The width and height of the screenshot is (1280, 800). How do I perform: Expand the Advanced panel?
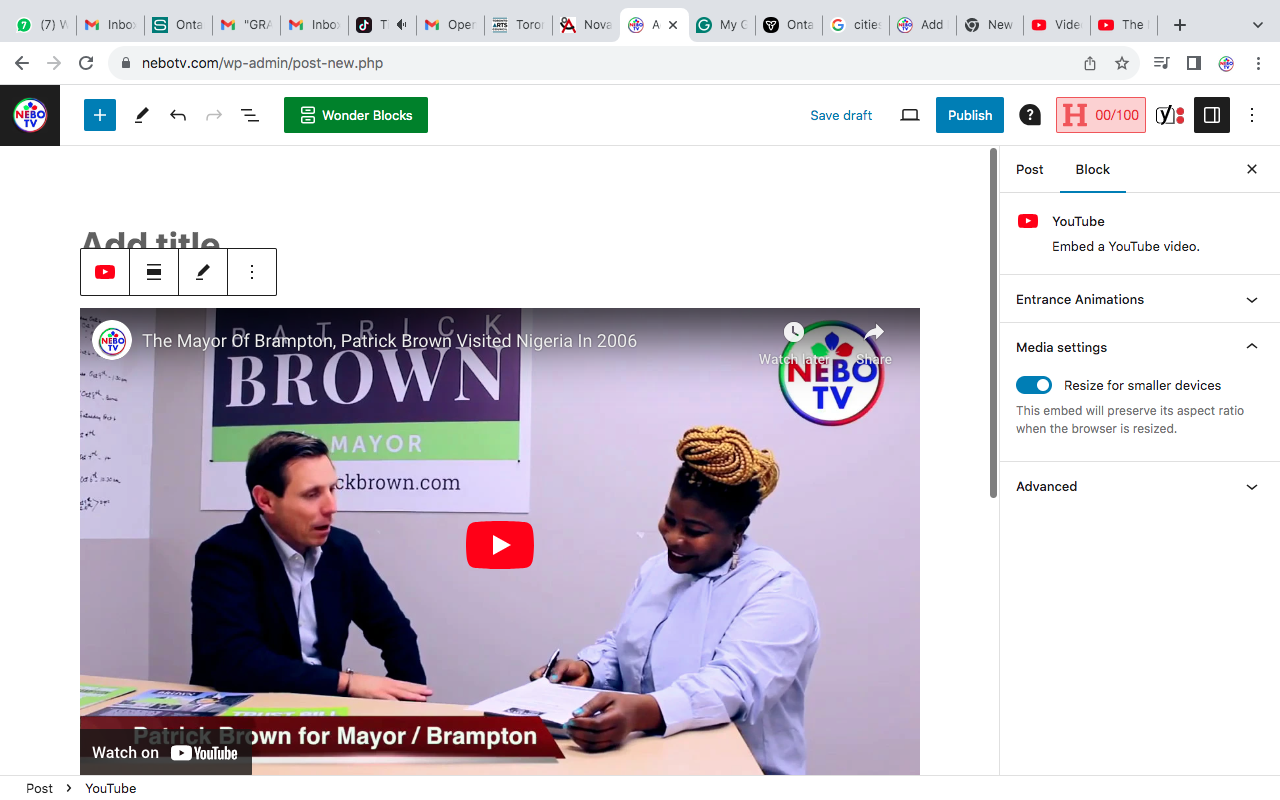tap(1140, 486)
